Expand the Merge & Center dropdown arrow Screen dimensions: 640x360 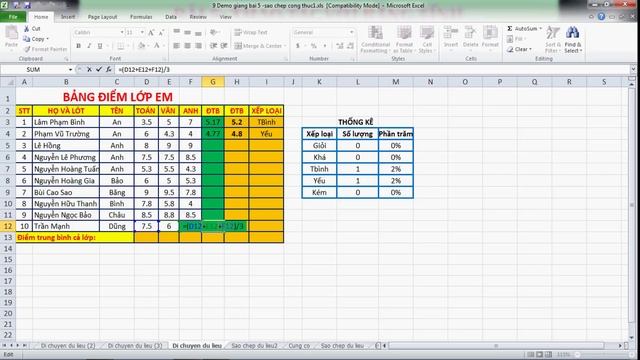pyautogui.click(x=284, y=46)
